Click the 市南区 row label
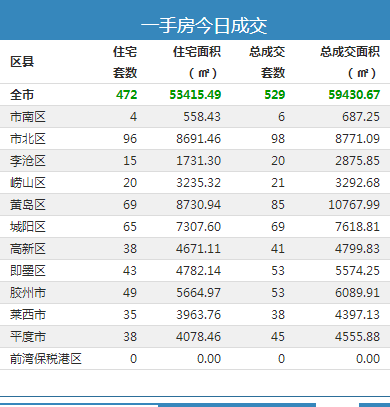The height and width of the screenshot is (407, 390). click(x=28, y=117)
